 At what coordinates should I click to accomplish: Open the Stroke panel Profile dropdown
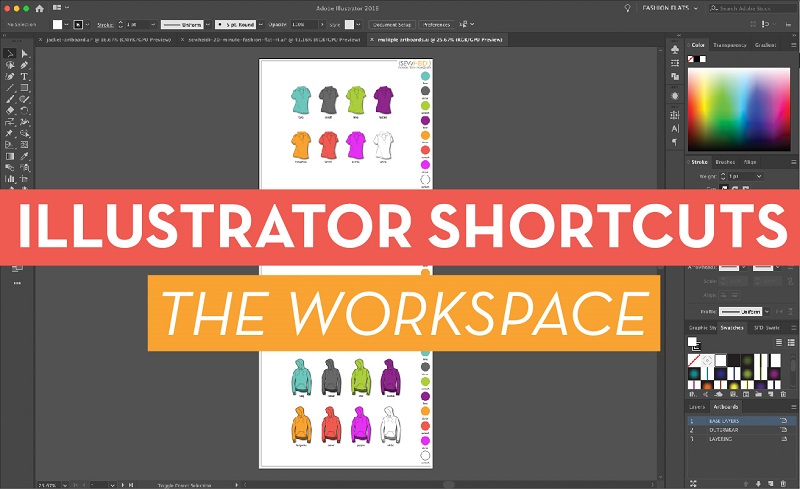pos(767,311)
